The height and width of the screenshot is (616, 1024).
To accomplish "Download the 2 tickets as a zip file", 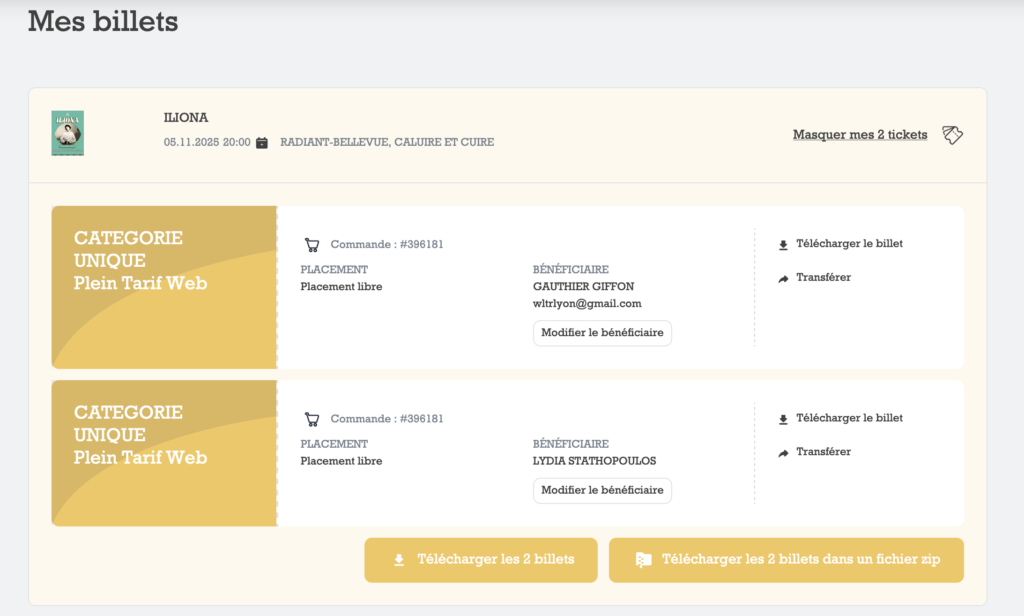I will [x=786, y=560].
